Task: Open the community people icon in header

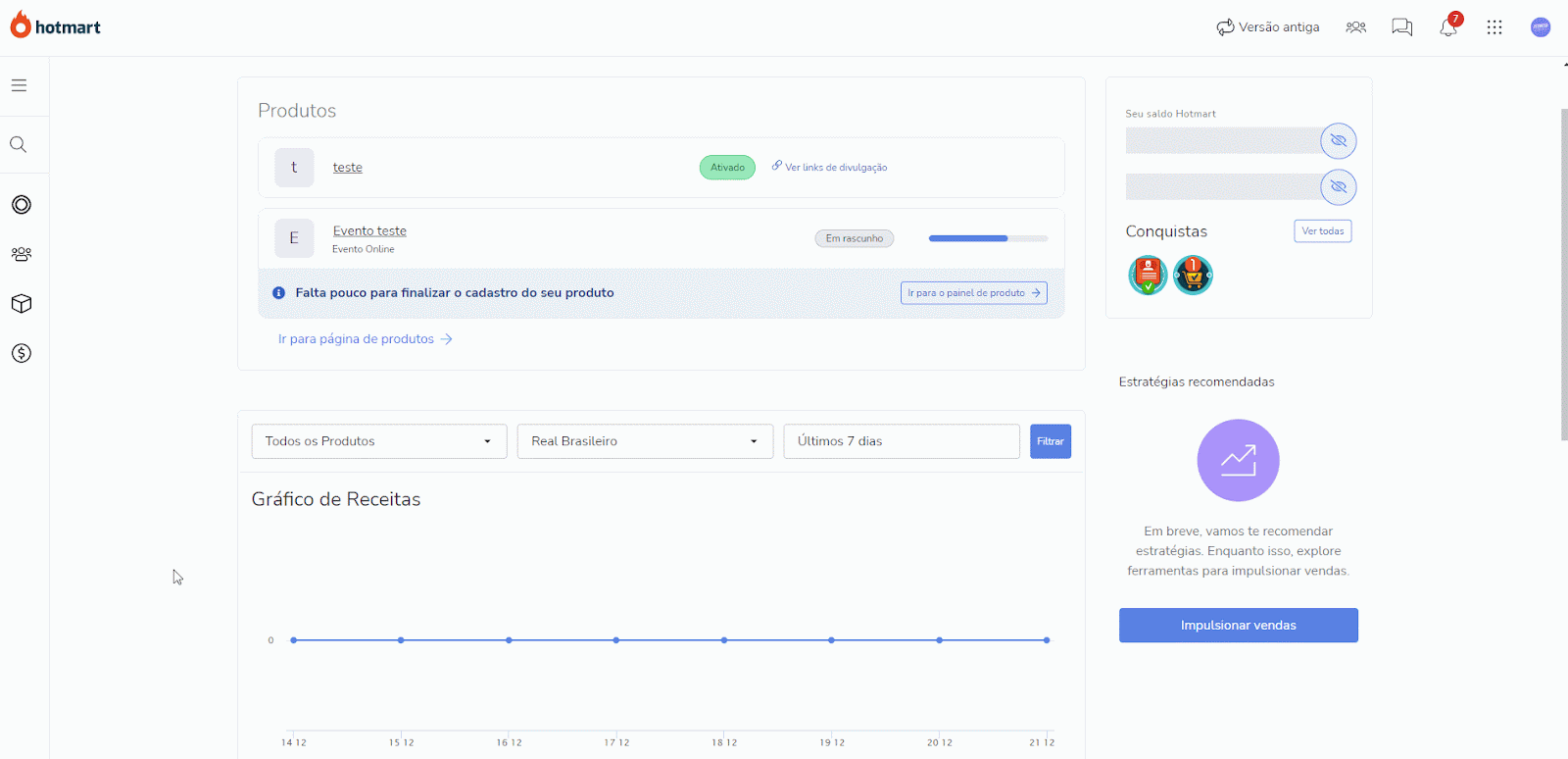Action: 1356,27
